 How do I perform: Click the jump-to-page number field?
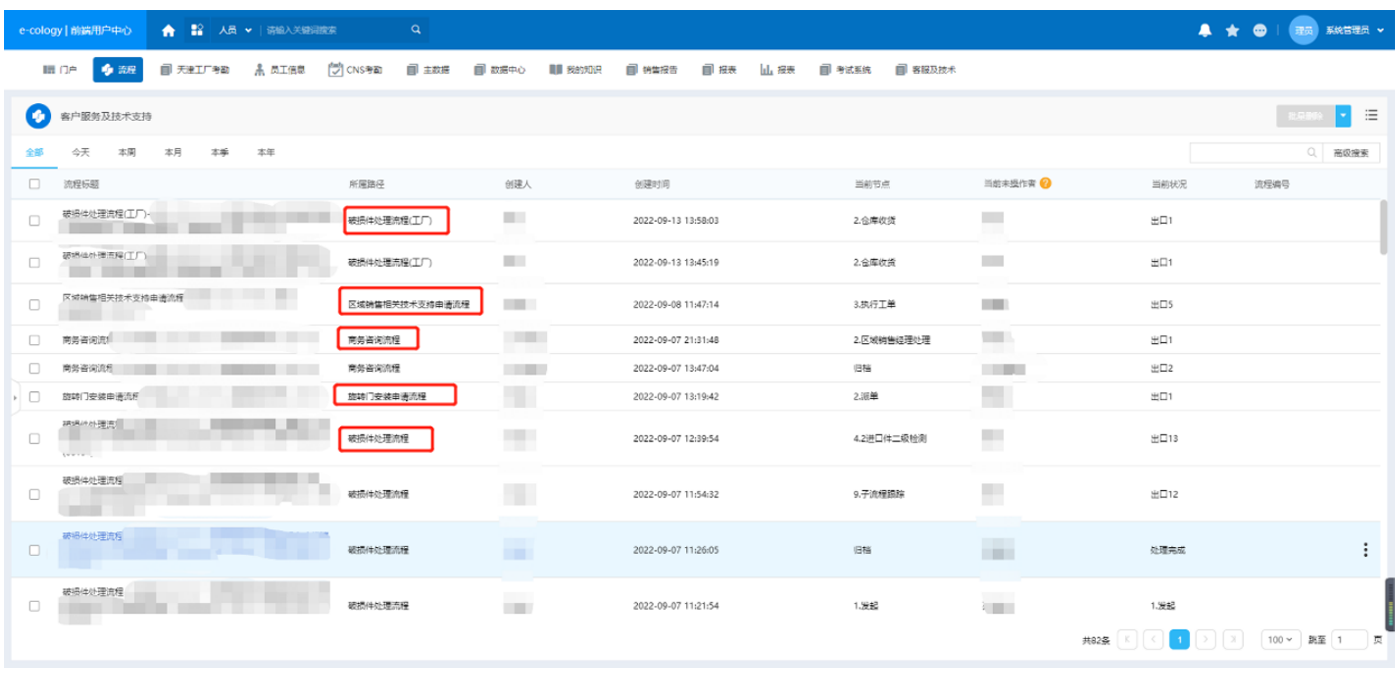click(x=1350, y=639)
